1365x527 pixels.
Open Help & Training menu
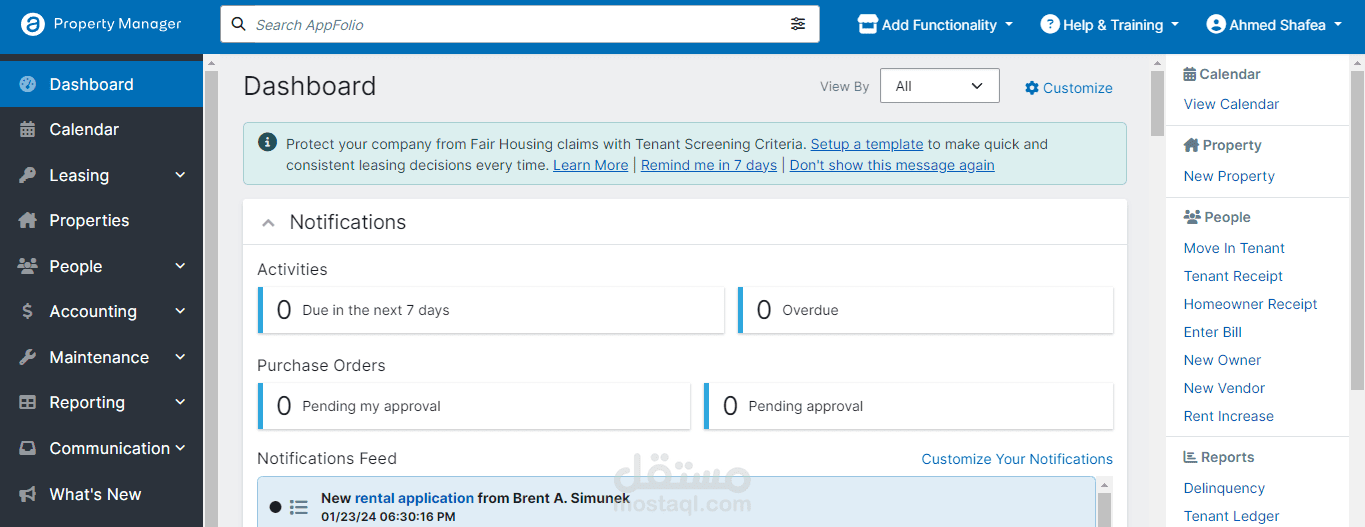coord(1110,24)
